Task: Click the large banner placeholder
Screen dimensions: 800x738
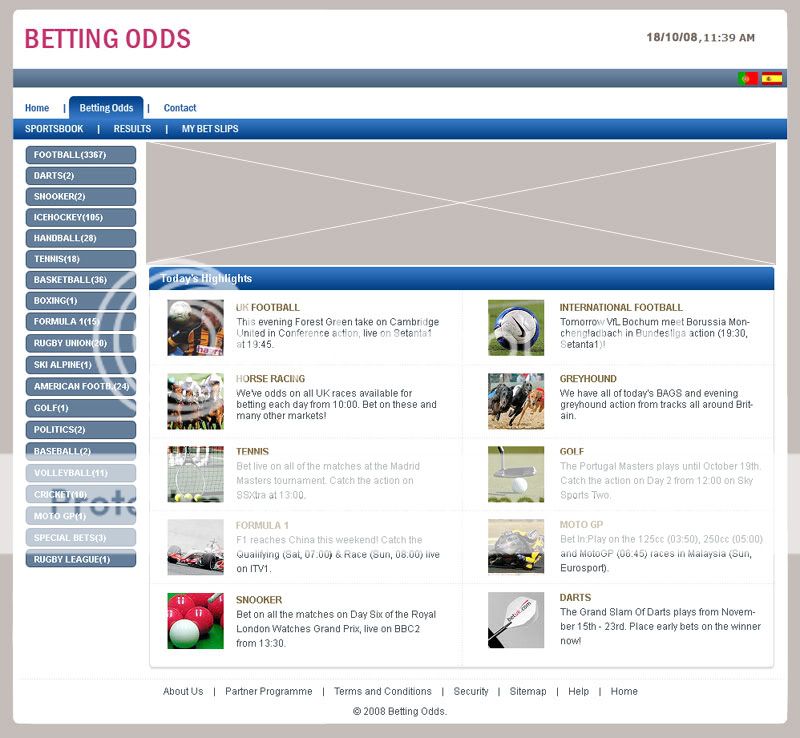Action: pos(461,203)
